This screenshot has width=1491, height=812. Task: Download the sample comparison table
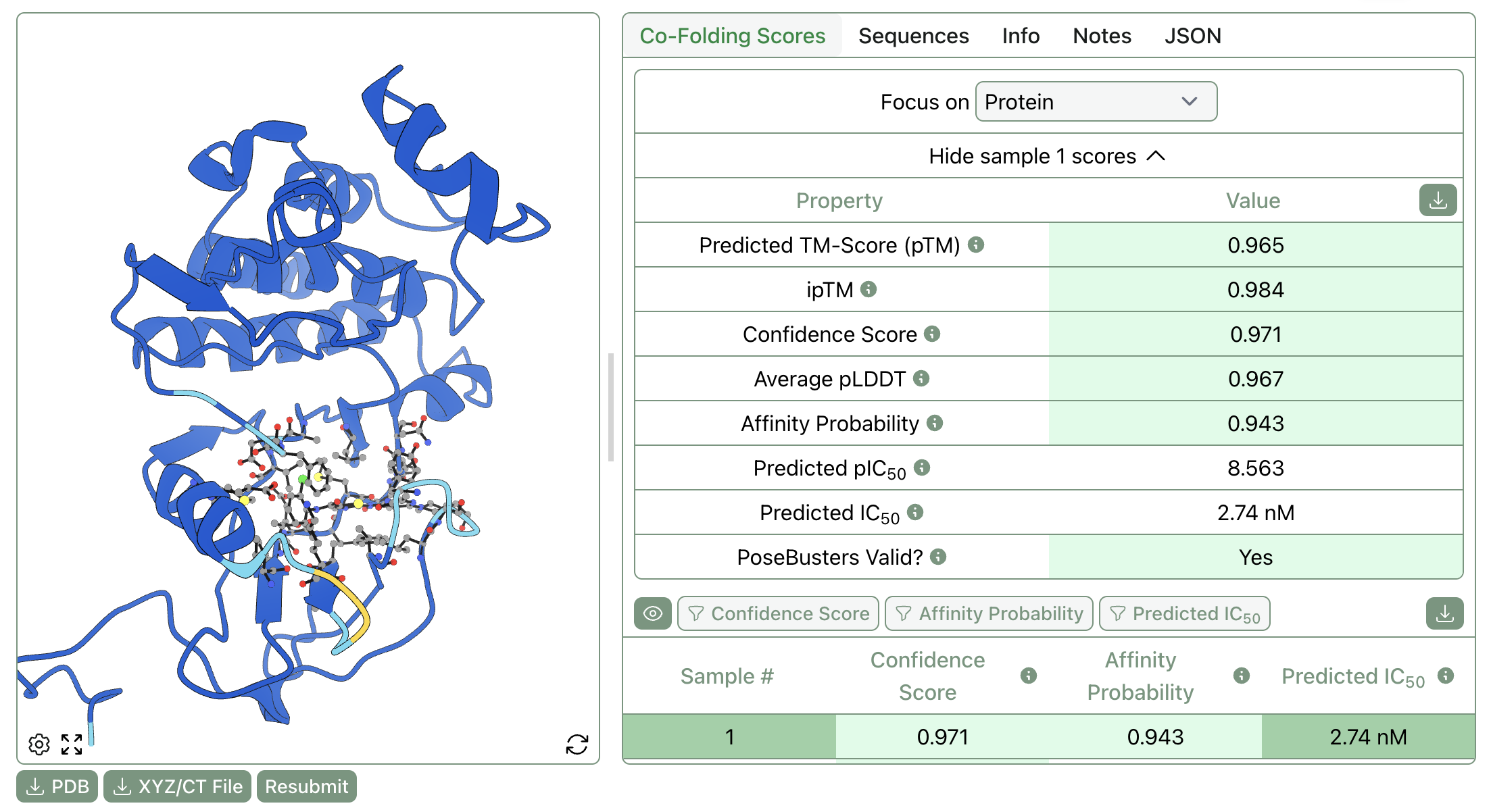click(1445, 613)
